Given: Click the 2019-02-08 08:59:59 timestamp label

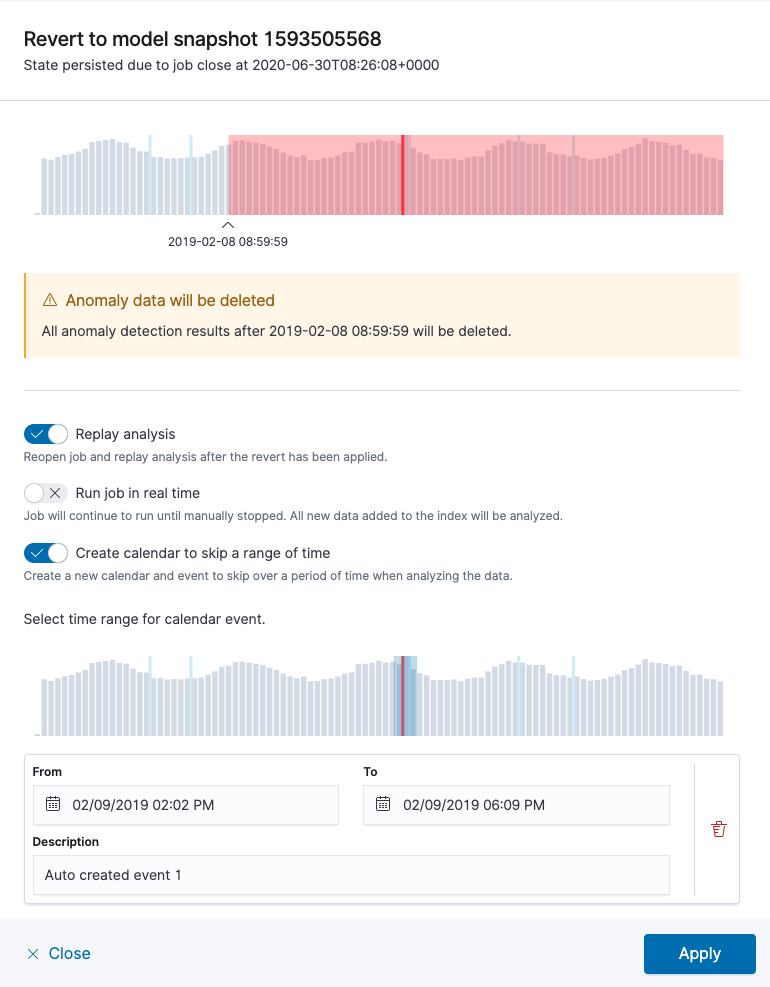Looking at the screenshot, I should pos(228,242).
